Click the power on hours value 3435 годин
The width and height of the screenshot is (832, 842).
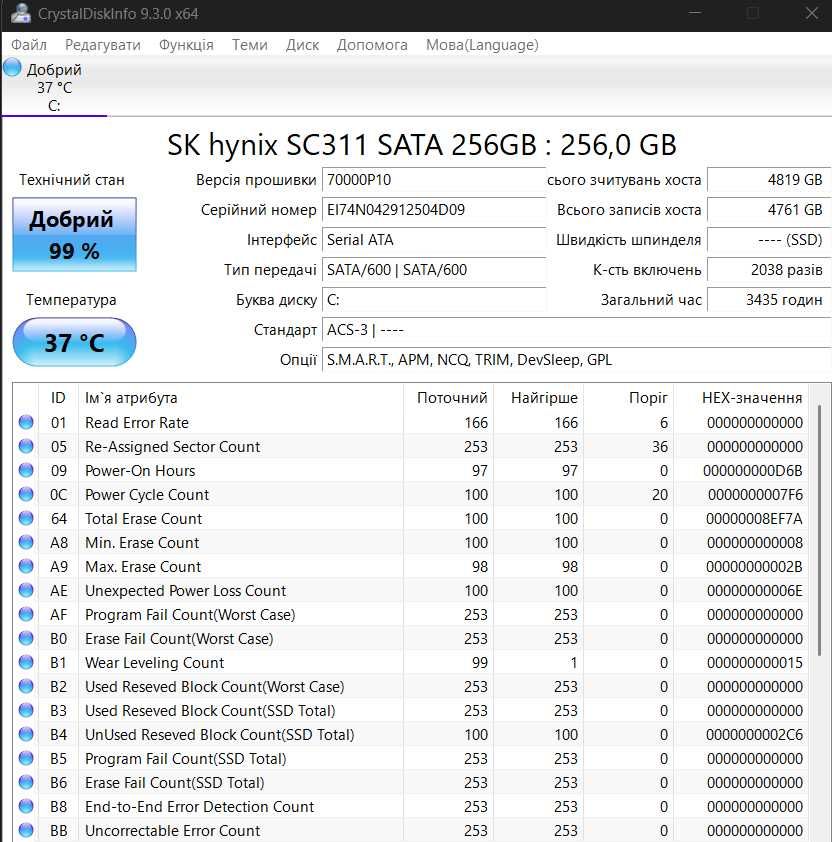pos(769,300)
